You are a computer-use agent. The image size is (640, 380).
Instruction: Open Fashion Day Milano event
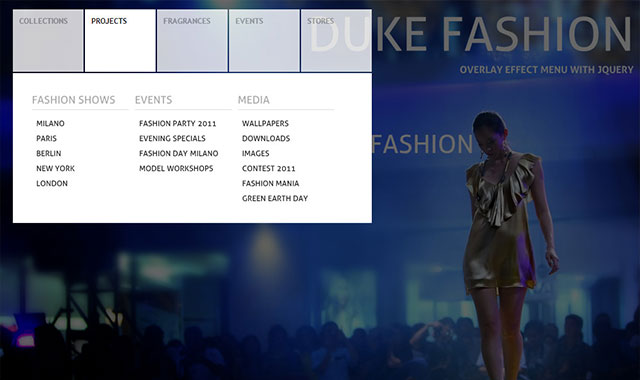point(179,153)
